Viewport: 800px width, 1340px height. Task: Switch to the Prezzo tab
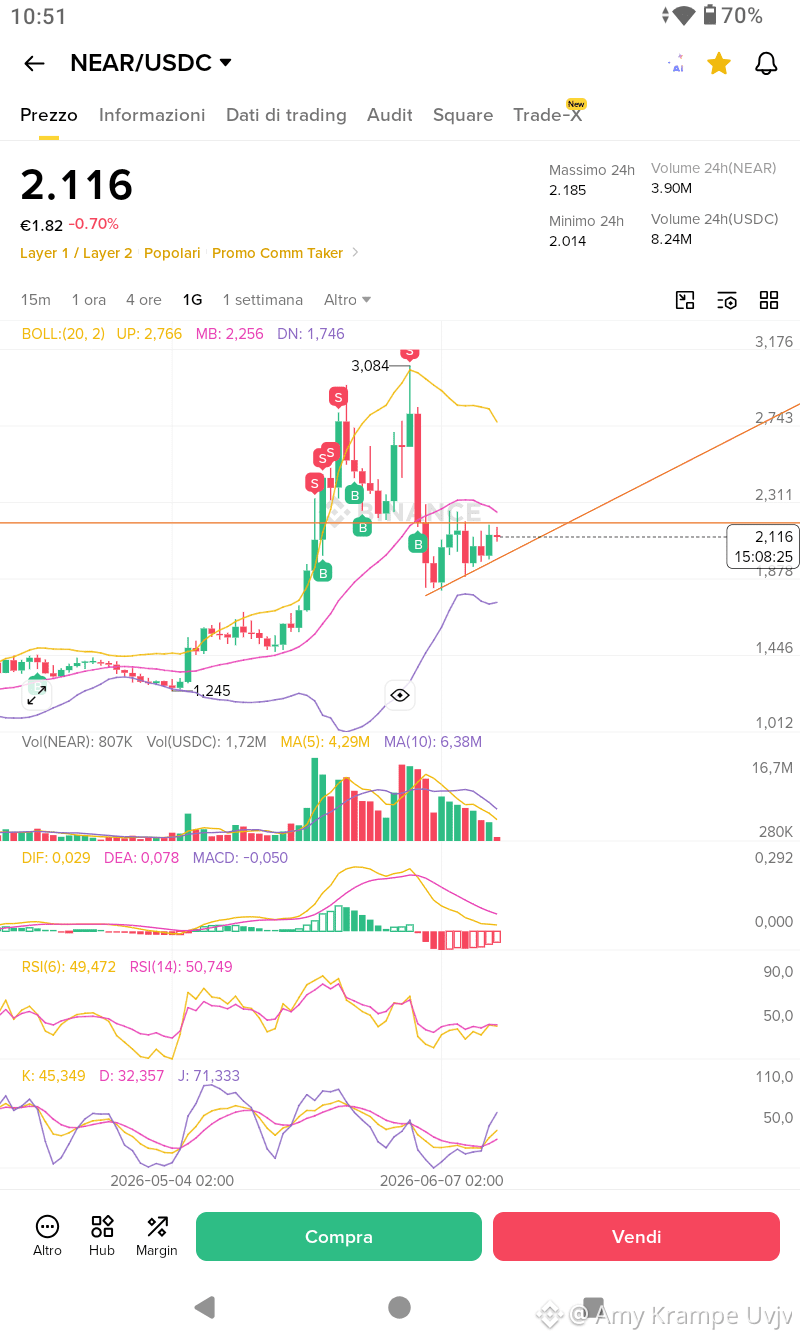click(49, 115)
